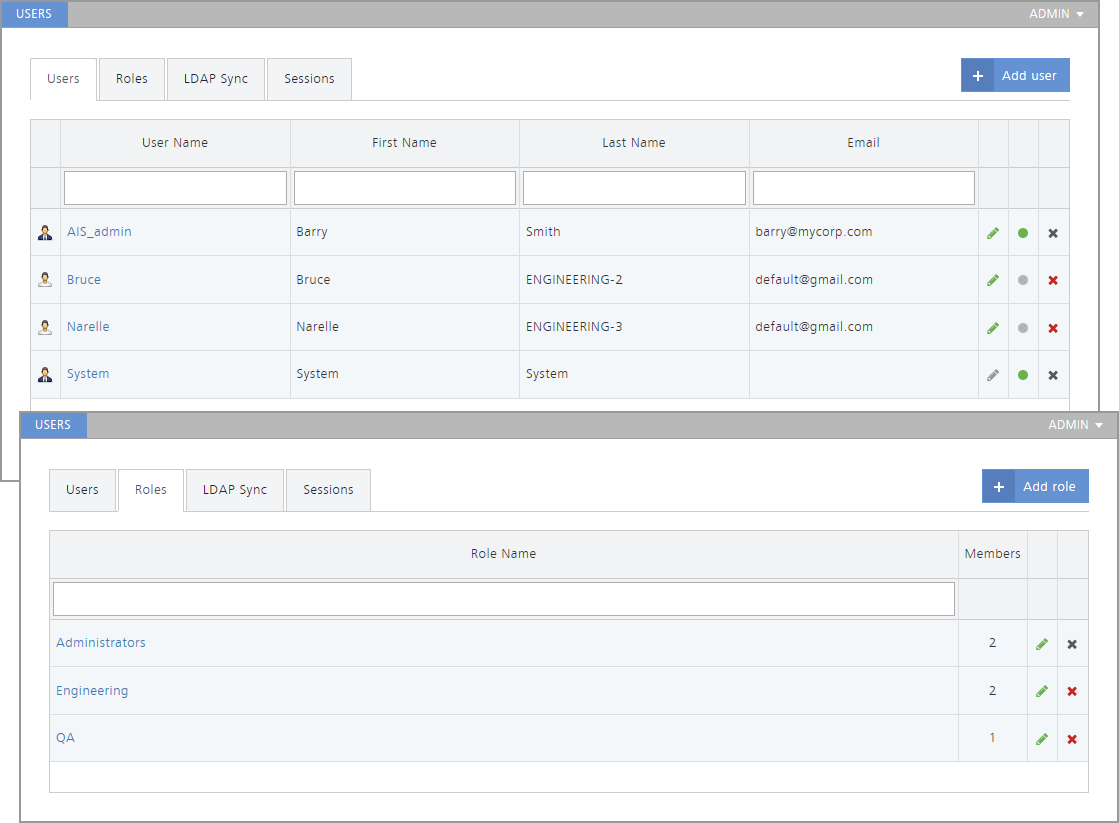The width and height of the screenshot is (1119, 823).
Task: Delete the Engineering role
Action: pyautogui.click(x=1072, y=692)
